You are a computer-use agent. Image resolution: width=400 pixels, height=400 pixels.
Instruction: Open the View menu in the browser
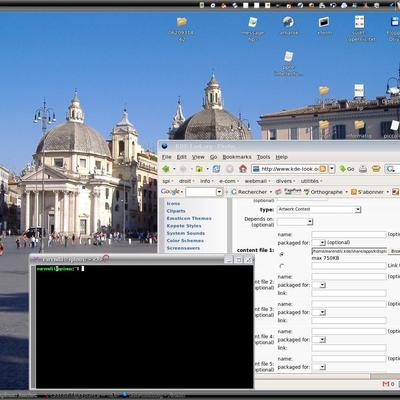point(198,157)
